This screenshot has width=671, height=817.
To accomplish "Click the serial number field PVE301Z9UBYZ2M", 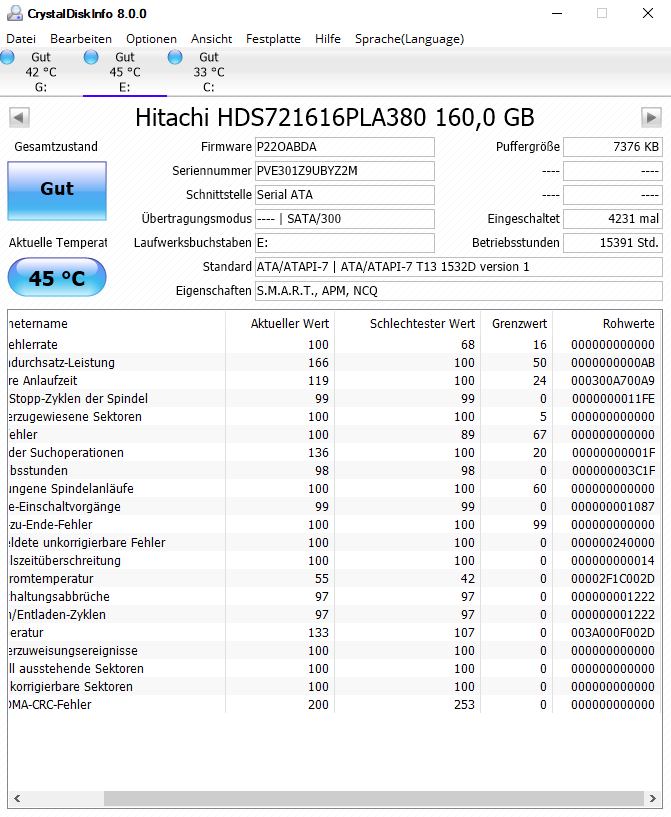I will tap(344, 171).
